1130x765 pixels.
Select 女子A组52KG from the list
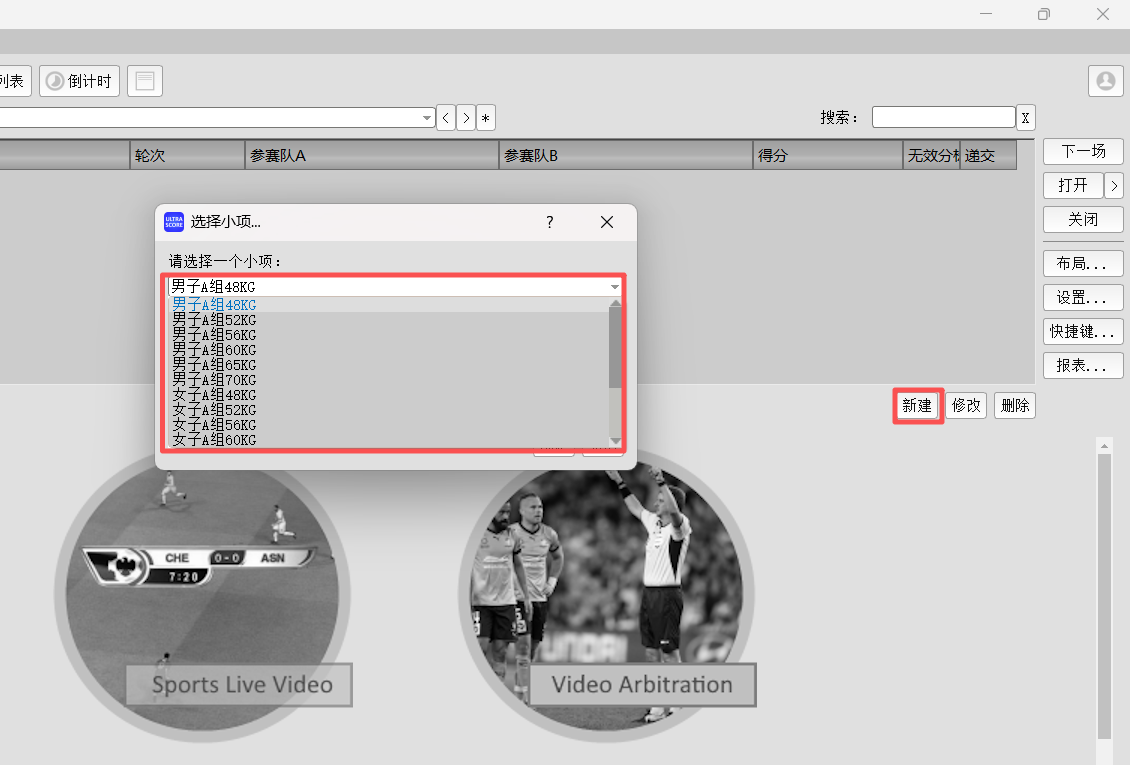coord(214,410)
